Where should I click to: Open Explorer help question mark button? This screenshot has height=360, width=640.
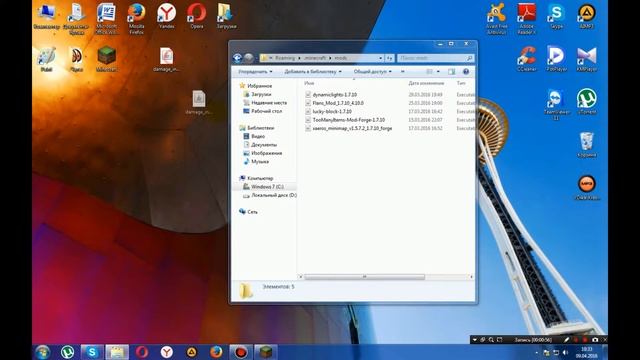point(466,71)
